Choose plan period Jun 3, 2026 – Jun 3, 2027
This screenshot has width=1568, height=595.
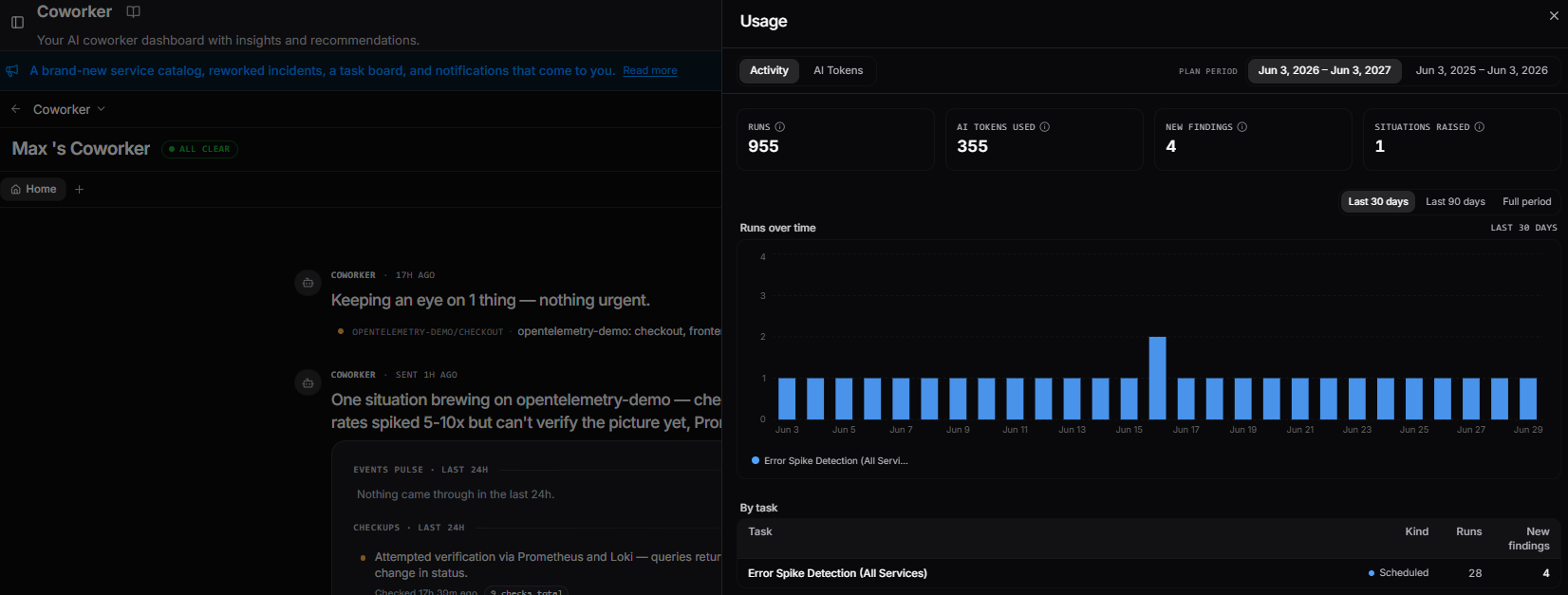1324,70
